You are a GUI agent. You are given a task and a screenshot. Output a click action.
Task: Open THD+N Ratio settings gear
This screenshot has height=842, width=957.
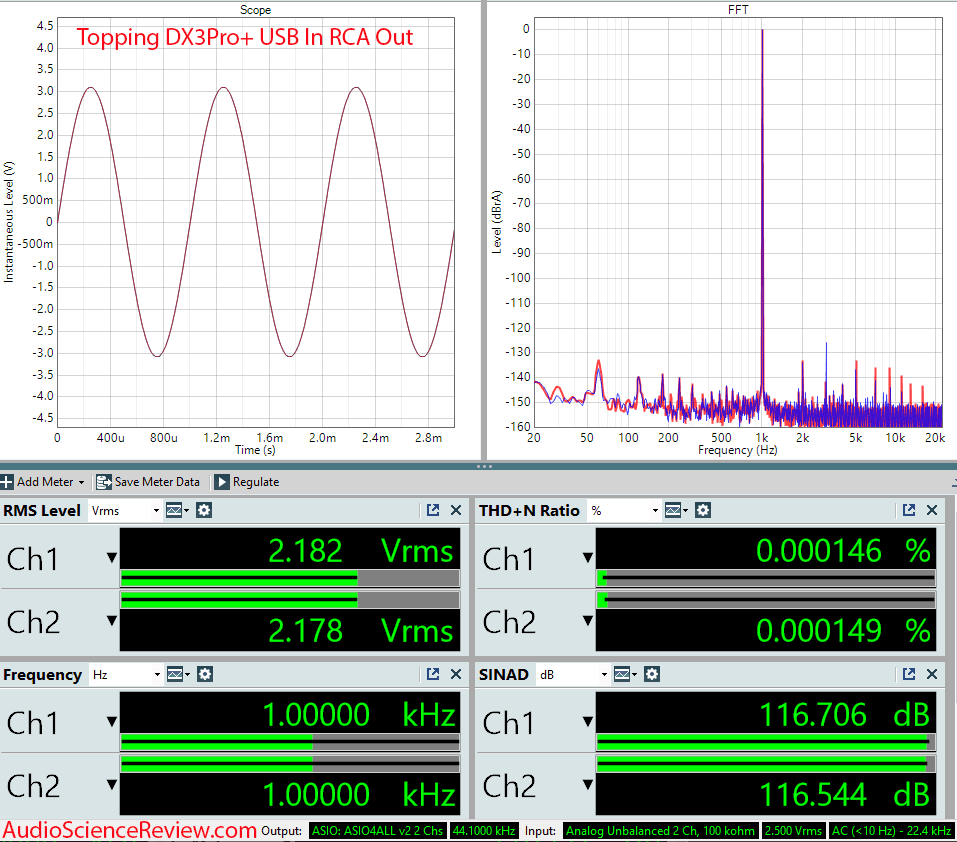pos(703,511)
